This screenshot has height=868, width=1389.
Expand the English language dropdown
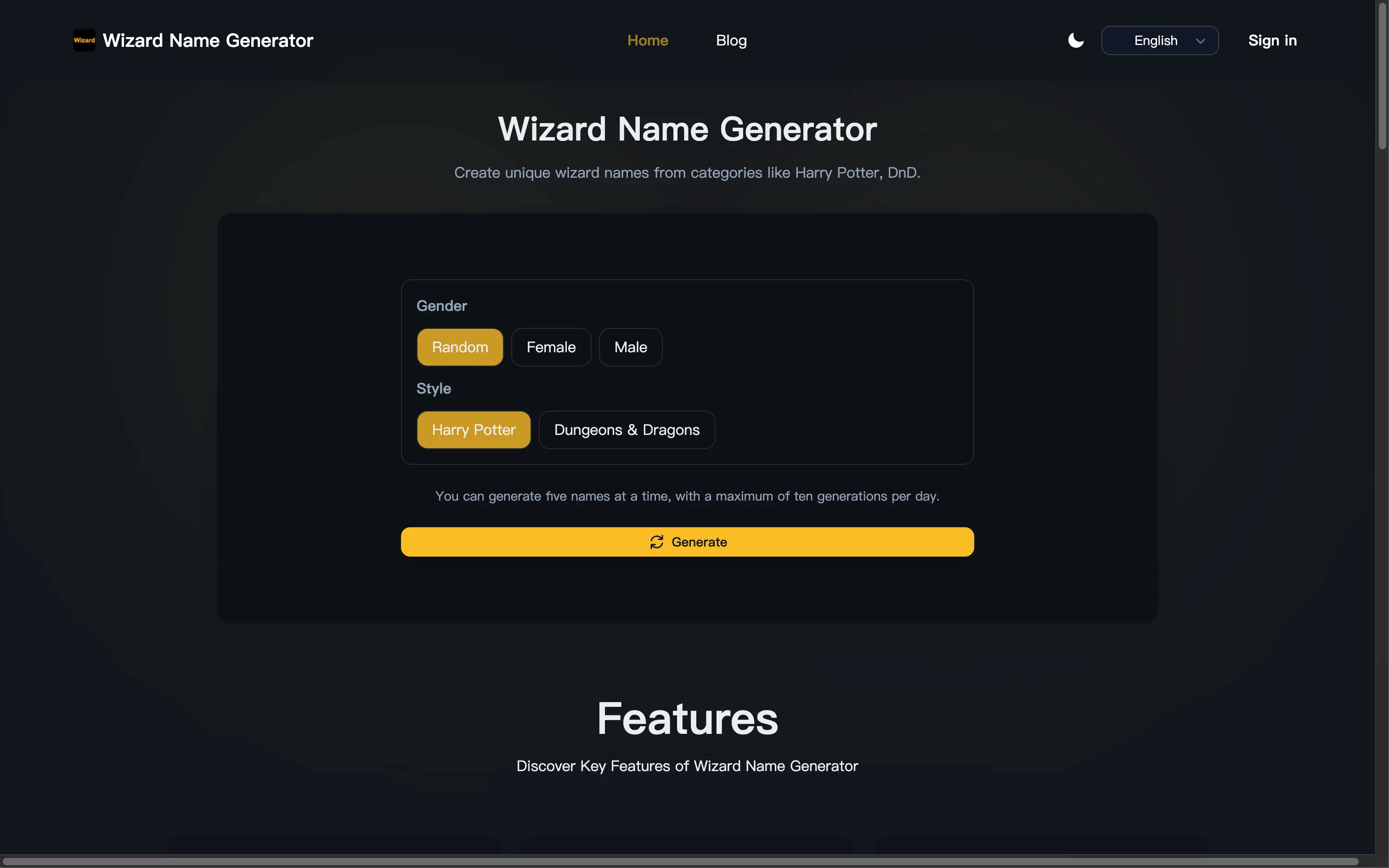(1160, 40)
